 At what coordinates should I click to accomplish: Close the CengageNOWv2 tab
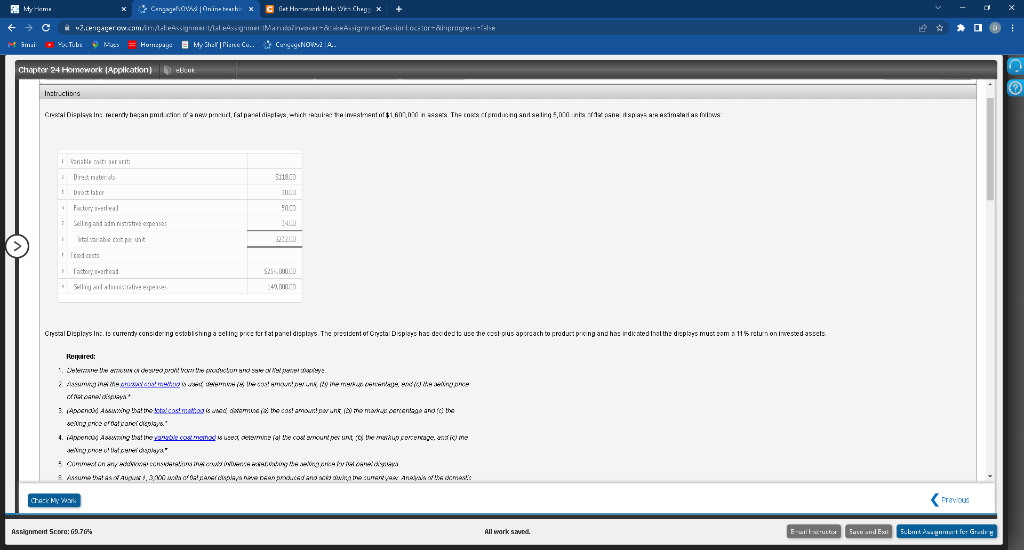pos(251,9)
